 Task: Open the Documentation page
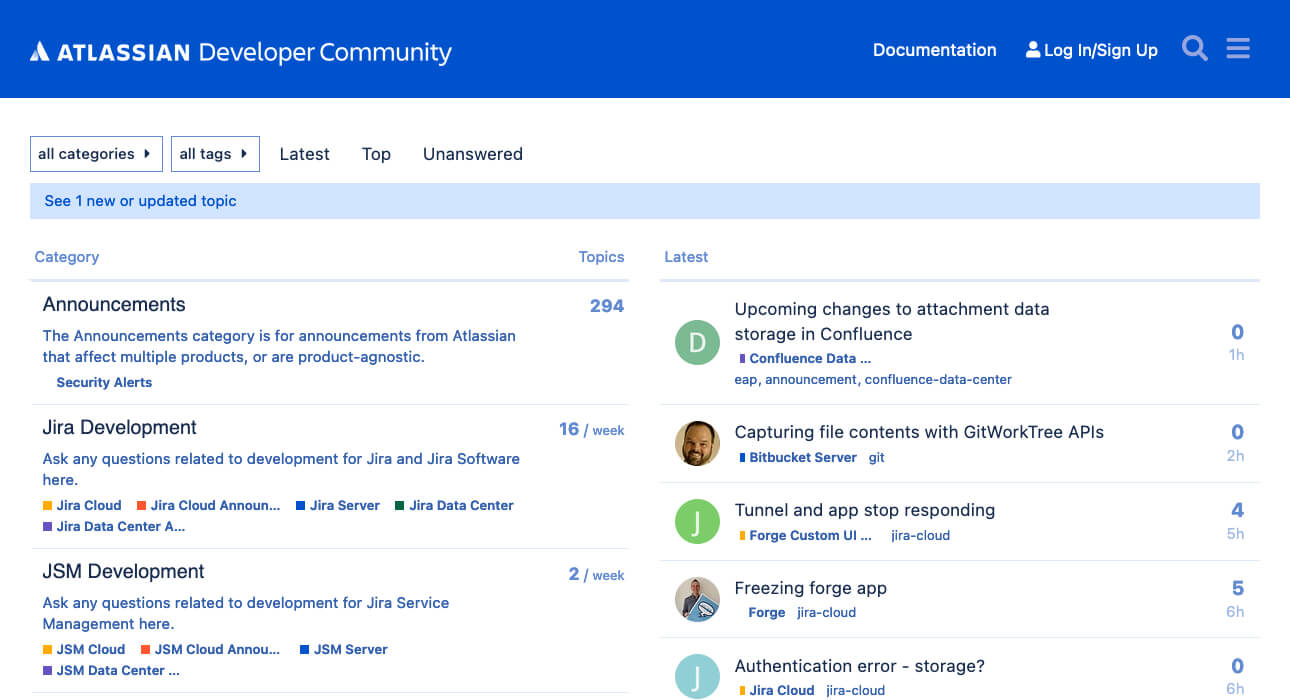(934, 49)
